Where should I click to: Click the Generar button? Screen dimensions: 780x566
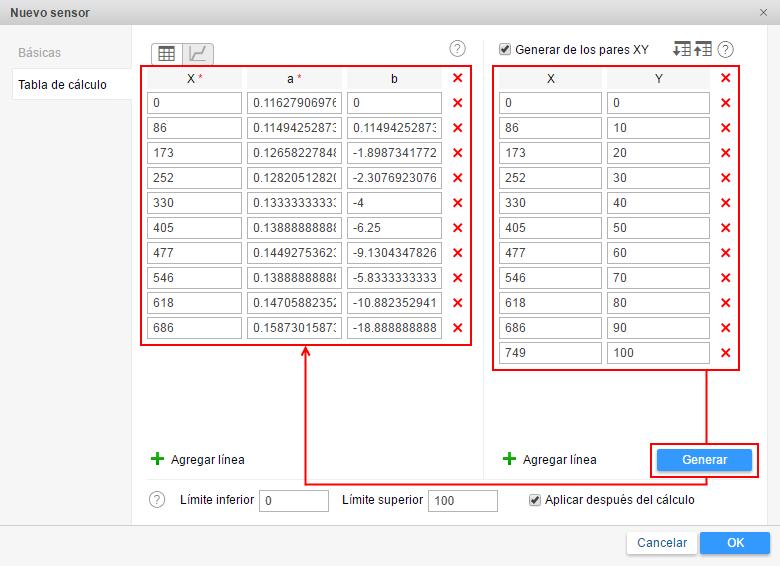pos(704,460)
